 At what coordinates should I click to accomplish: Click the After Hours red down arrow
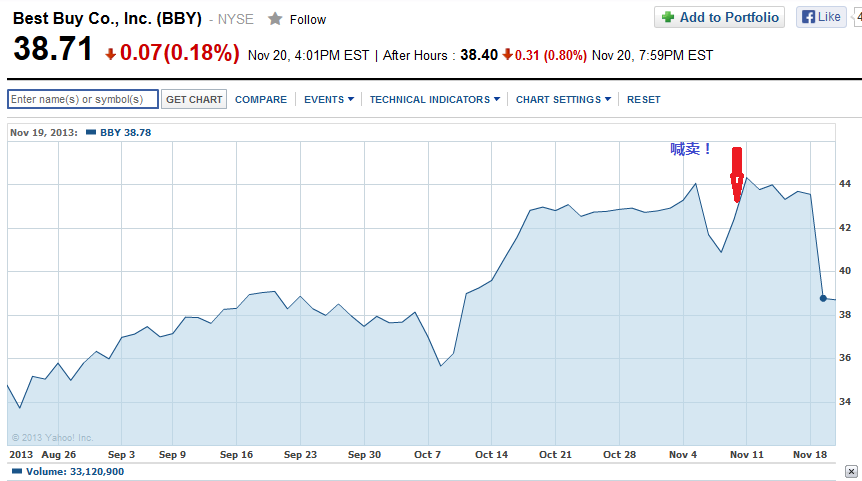507,55
